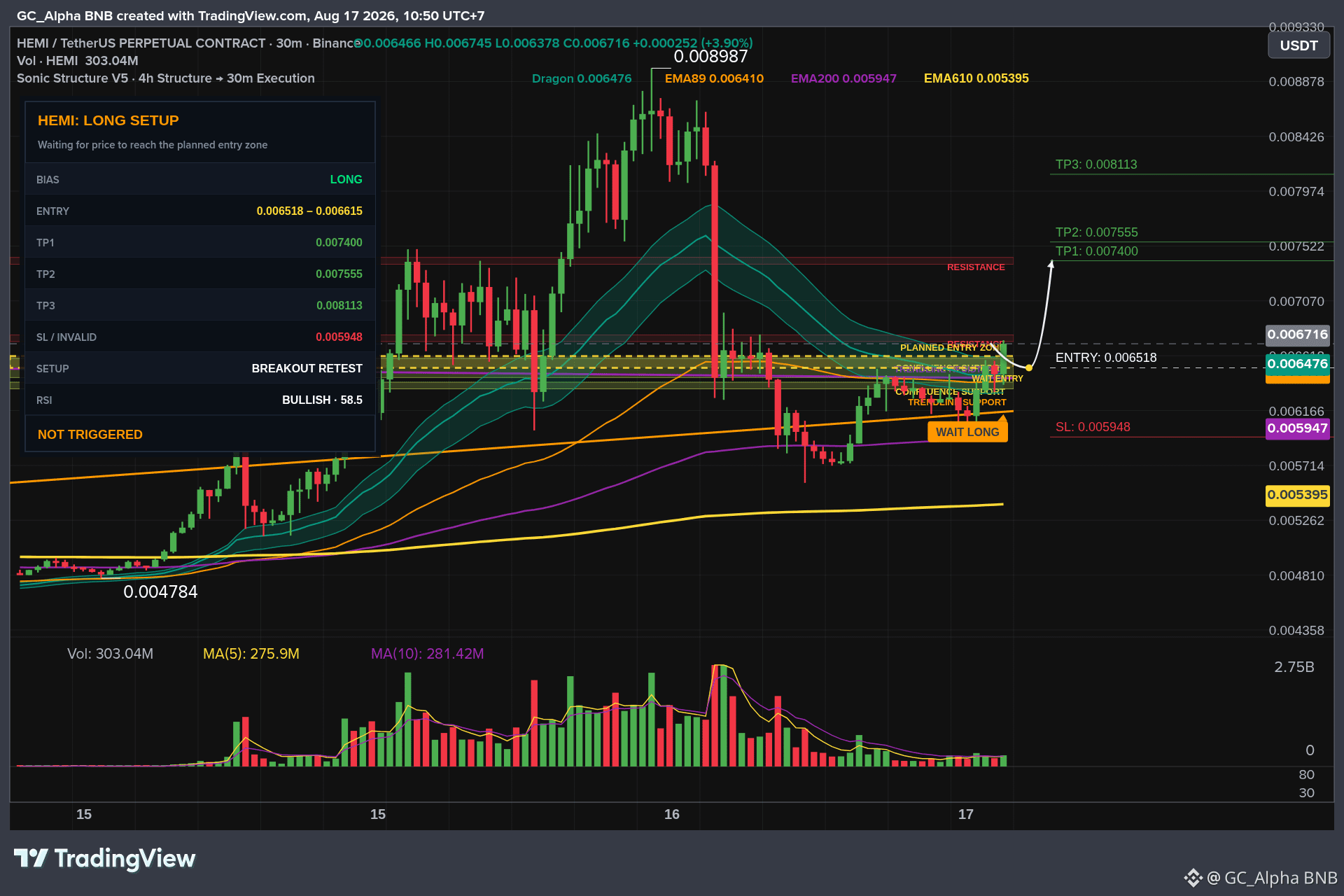Click the green 0.006476 price axis tag
Image resolution: width=1344 pixels, height=896 pixels.
[x=1298, y=364]
